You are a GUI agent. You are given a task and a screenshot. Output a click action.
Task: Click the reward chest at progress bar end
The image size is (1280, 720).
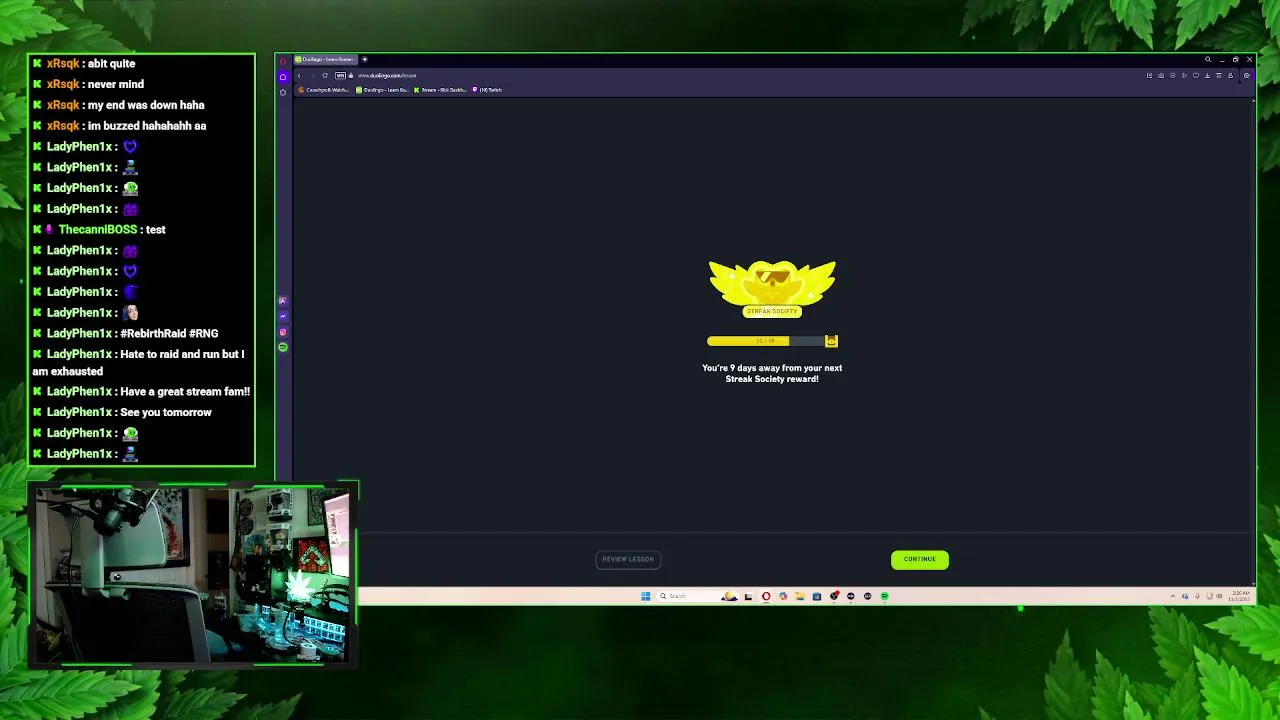[831, 341]
